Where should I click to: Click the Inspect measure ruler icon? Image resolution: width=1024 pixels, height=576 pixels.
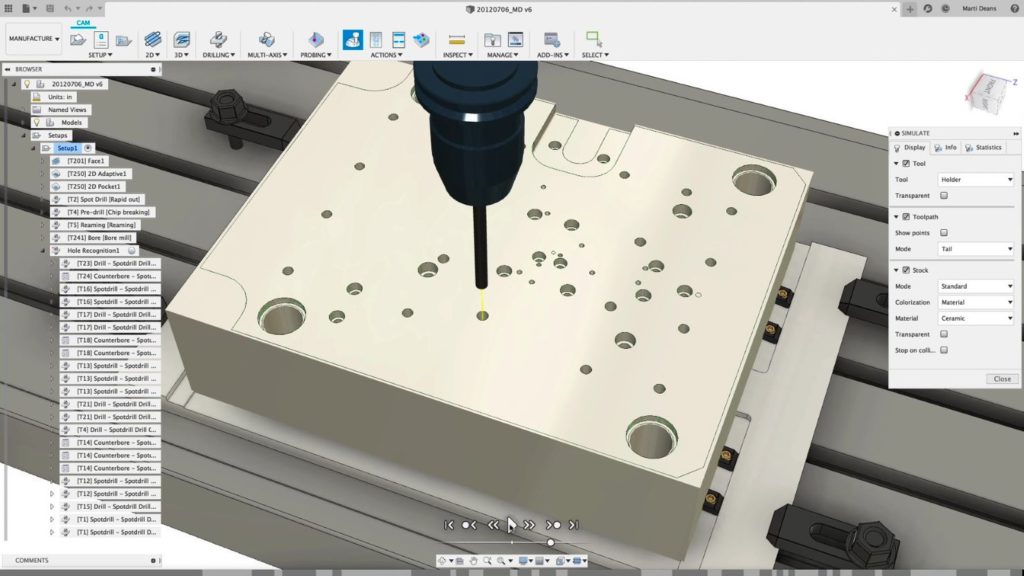click(457, 39)
